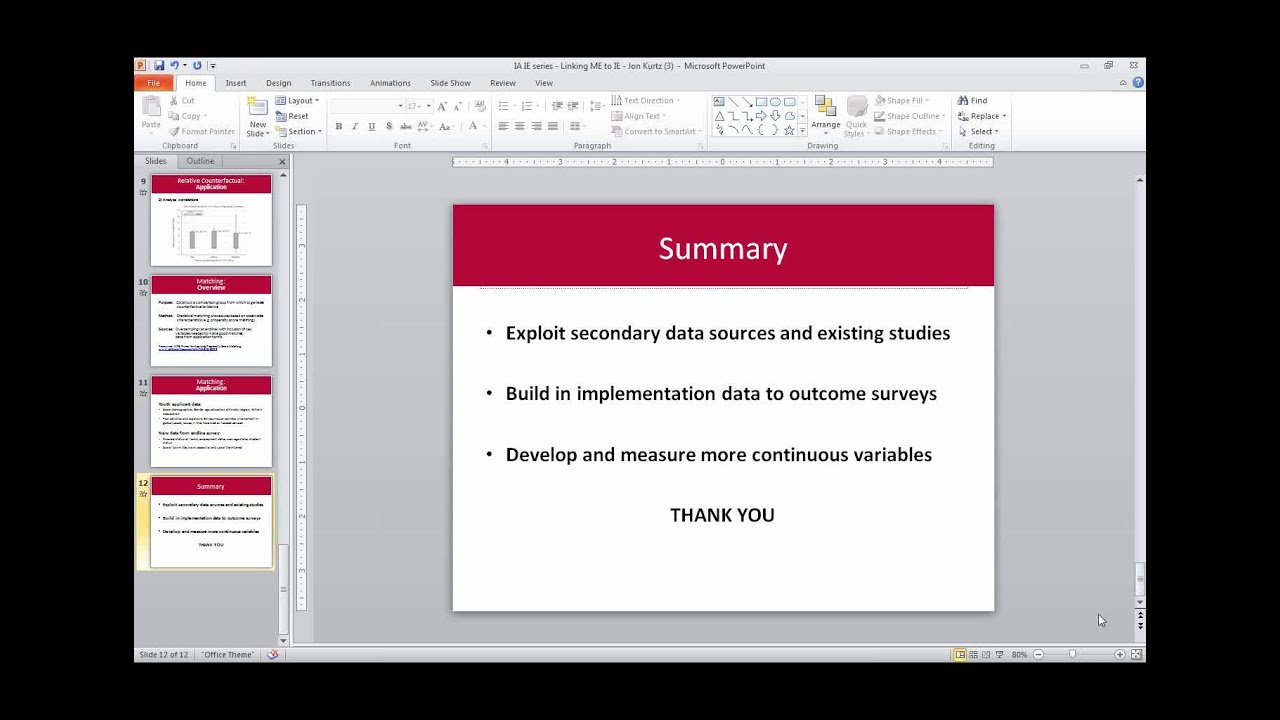Pick the Right Arrow shape
1280x720 pixels.
point(761,116)
